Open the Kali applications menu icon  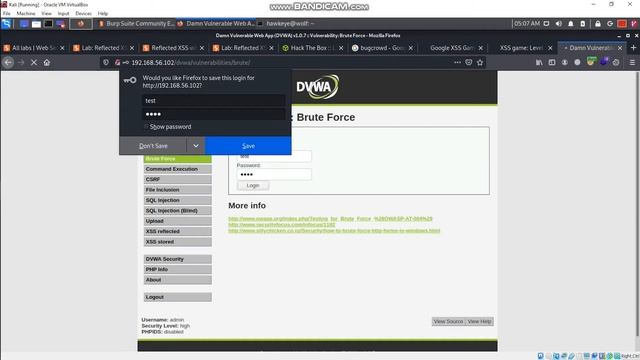(x=7, y=24)
